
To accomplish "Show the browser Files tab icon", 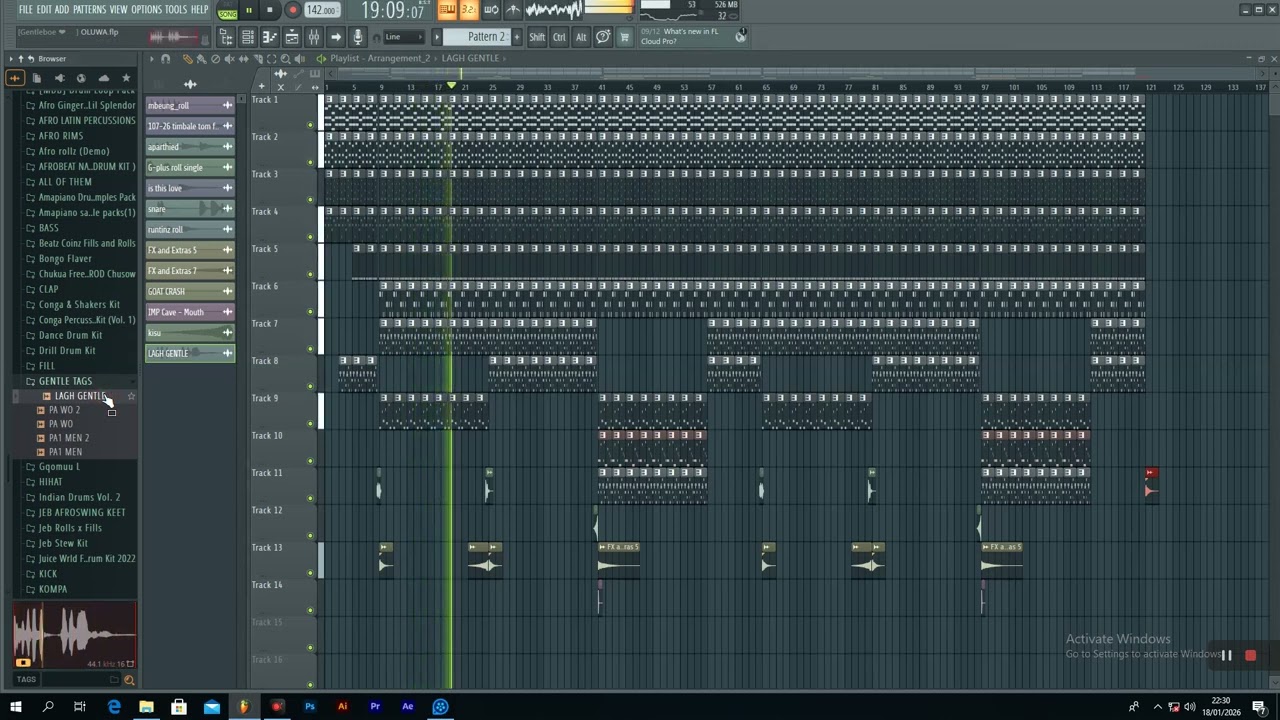I will click(x=37, y=78).
